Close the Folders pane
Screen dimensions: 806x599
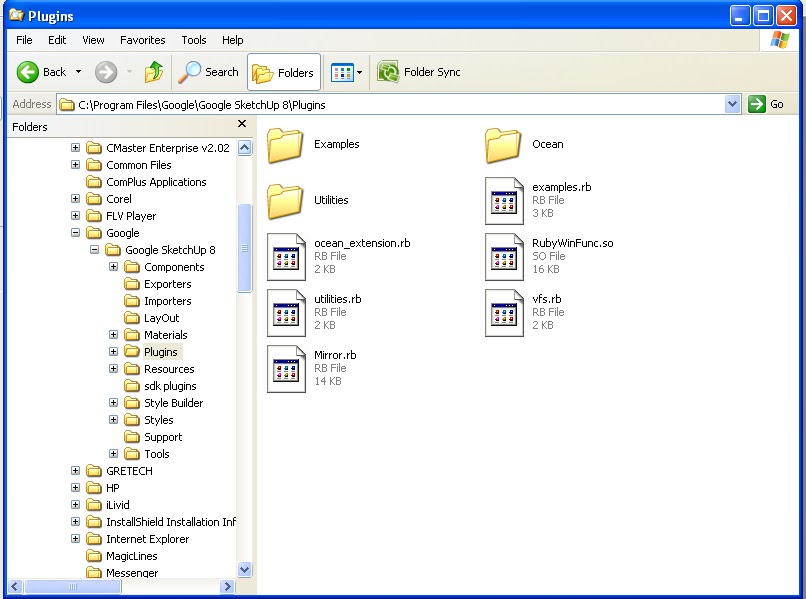click(242, 123)
